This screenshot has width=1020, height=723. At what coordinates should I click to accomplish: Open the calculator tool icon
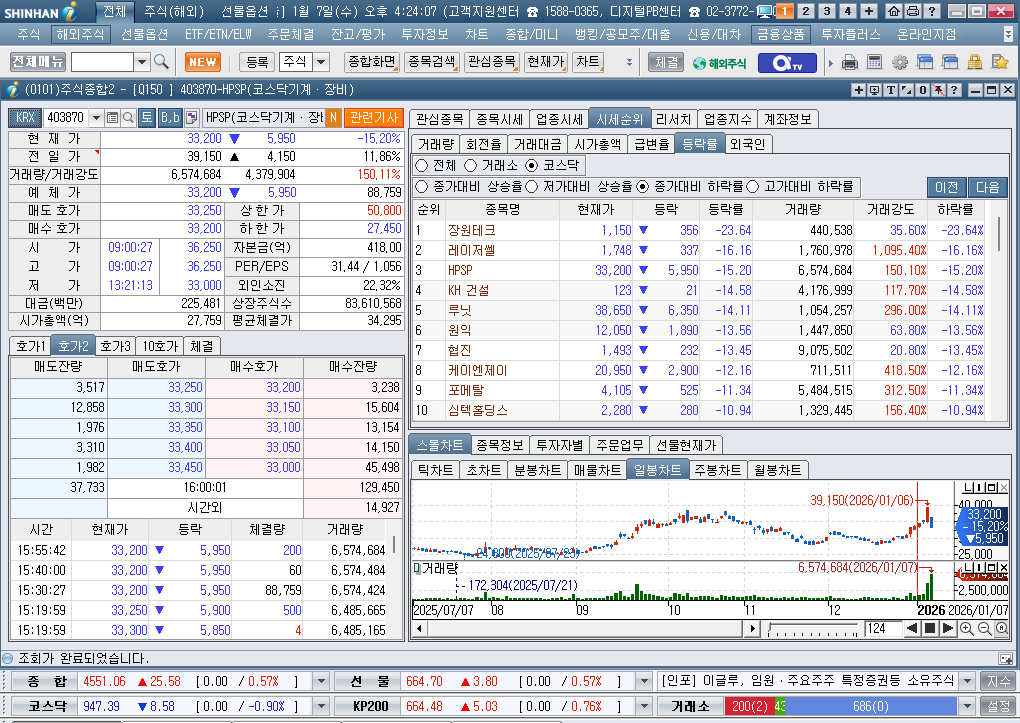click(874, 62)
